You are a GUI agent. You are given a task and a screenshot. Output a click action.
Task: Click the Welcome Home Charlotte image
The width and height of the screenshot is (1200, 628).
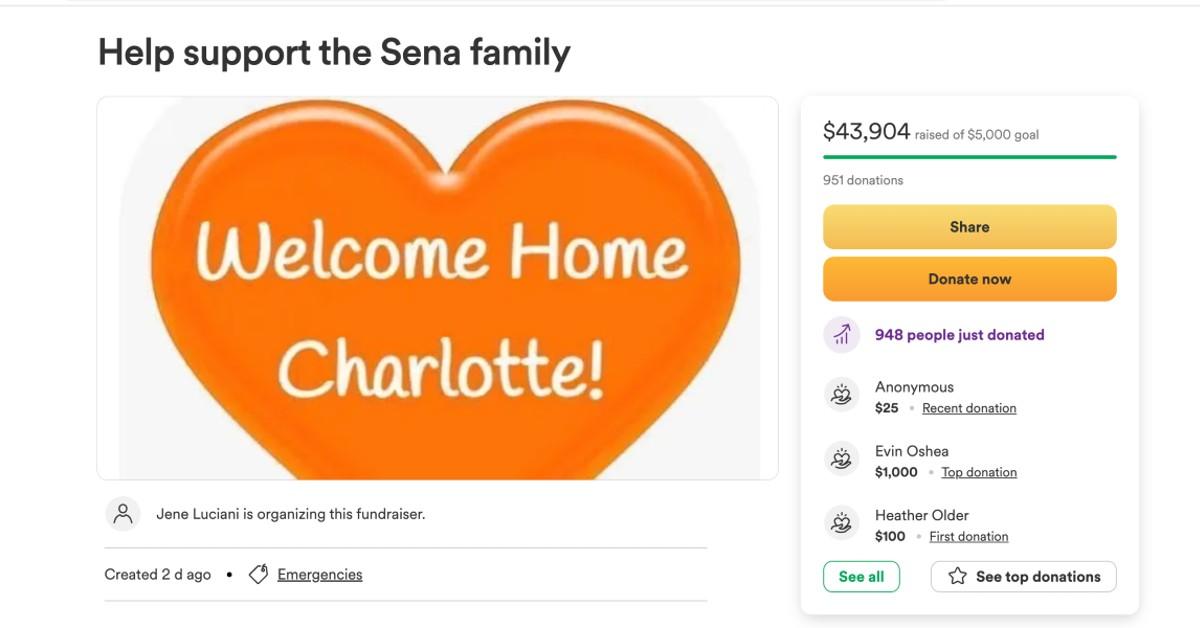[x=436, y=288]
